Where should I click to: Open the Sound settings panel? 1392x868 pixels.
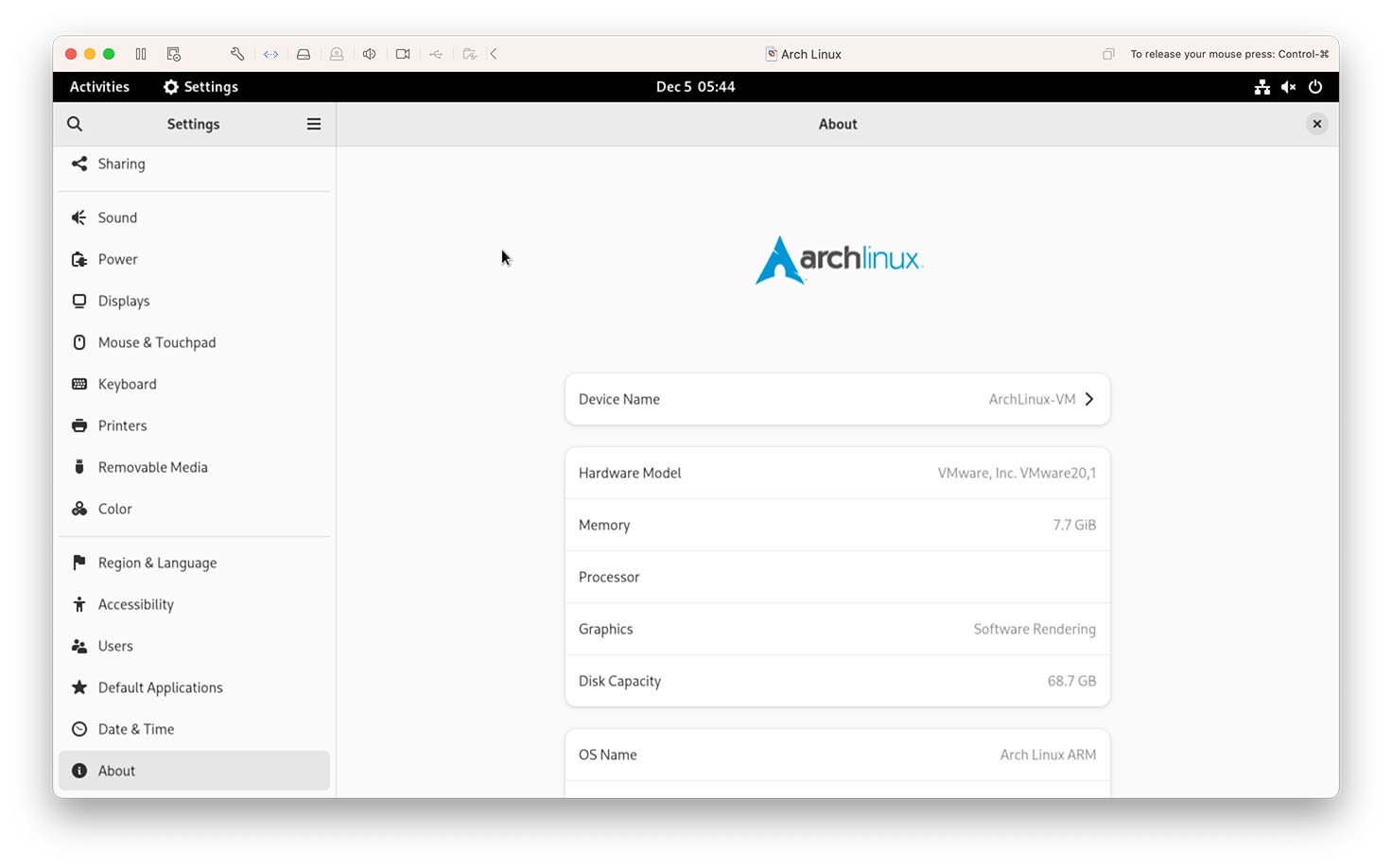194,217
